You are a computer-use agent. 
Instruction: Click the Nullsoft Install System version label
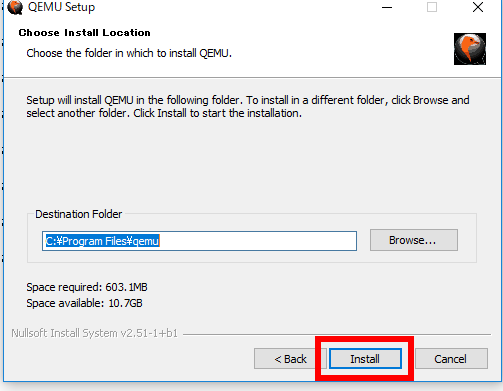tap(94, 333)
